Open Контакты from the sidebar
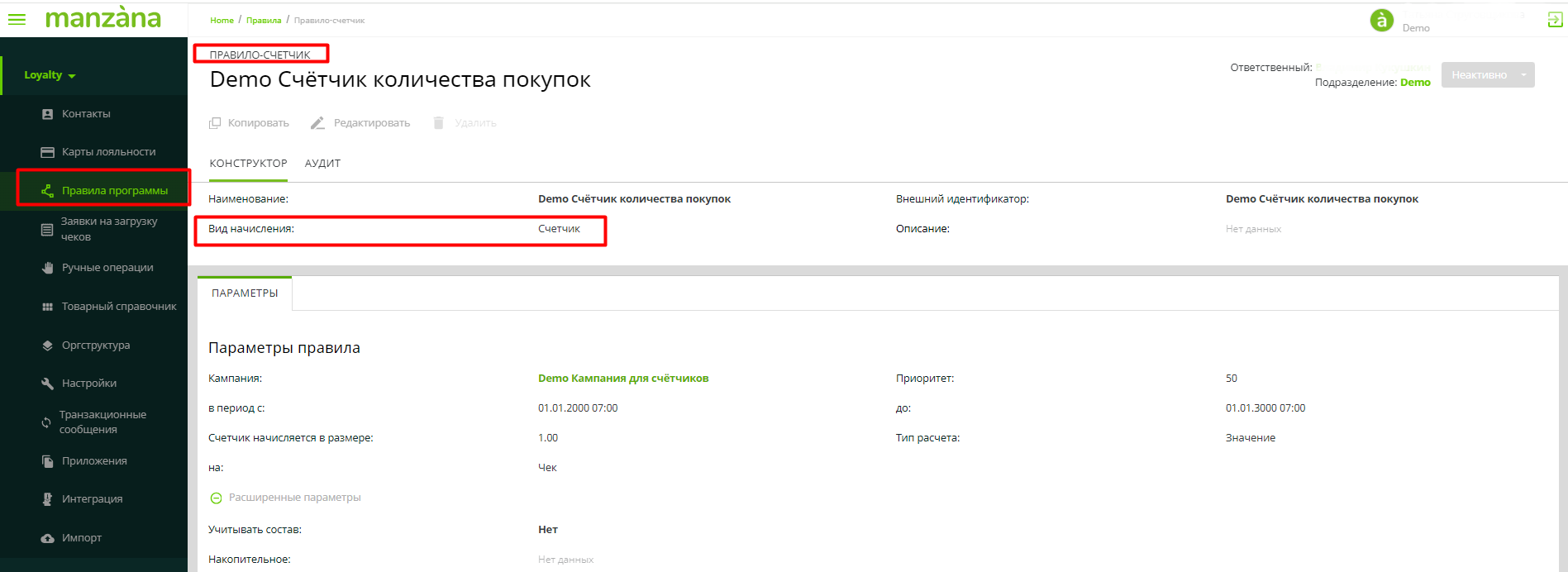1568x572 pixels. (85, 114)
